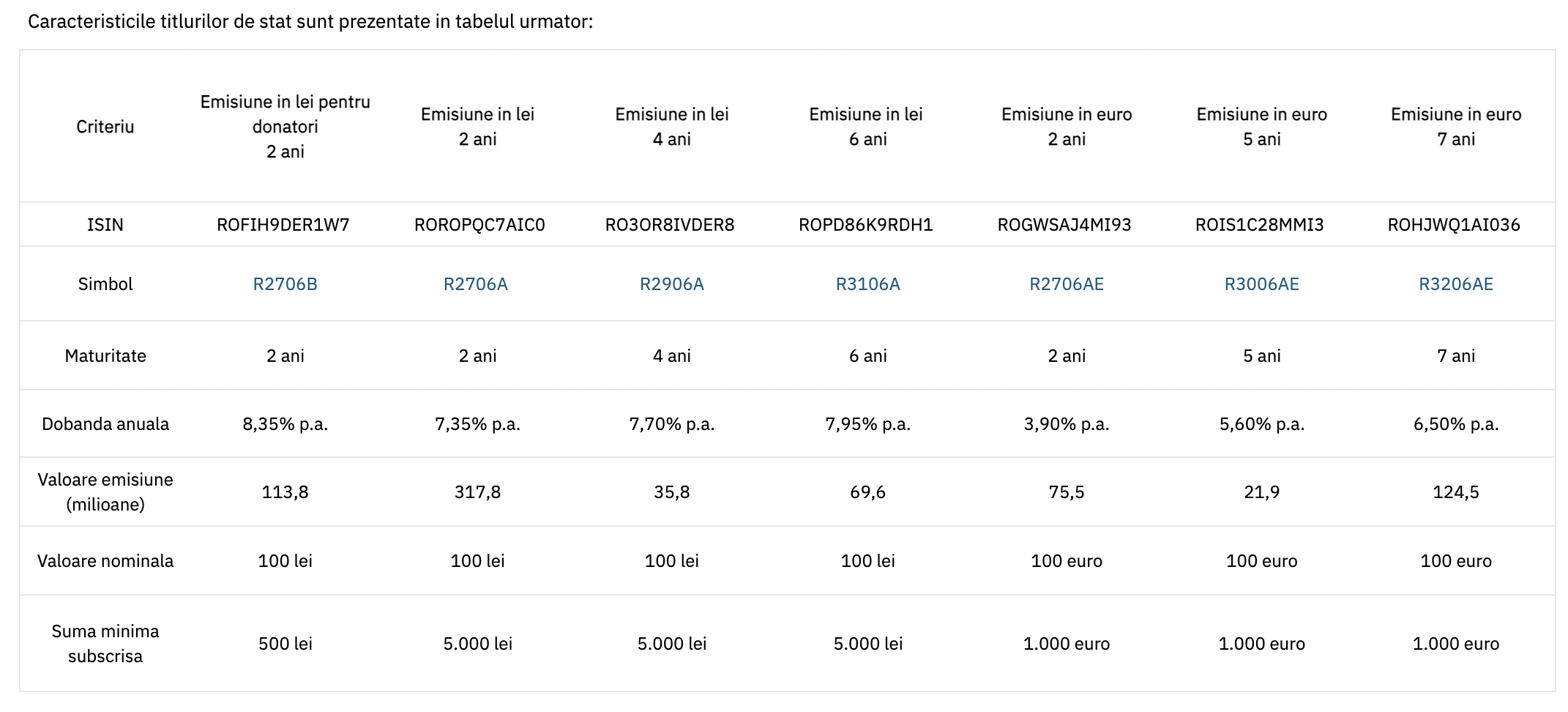Click the Suma minima subscrisa row label

[x=105, y=644]
